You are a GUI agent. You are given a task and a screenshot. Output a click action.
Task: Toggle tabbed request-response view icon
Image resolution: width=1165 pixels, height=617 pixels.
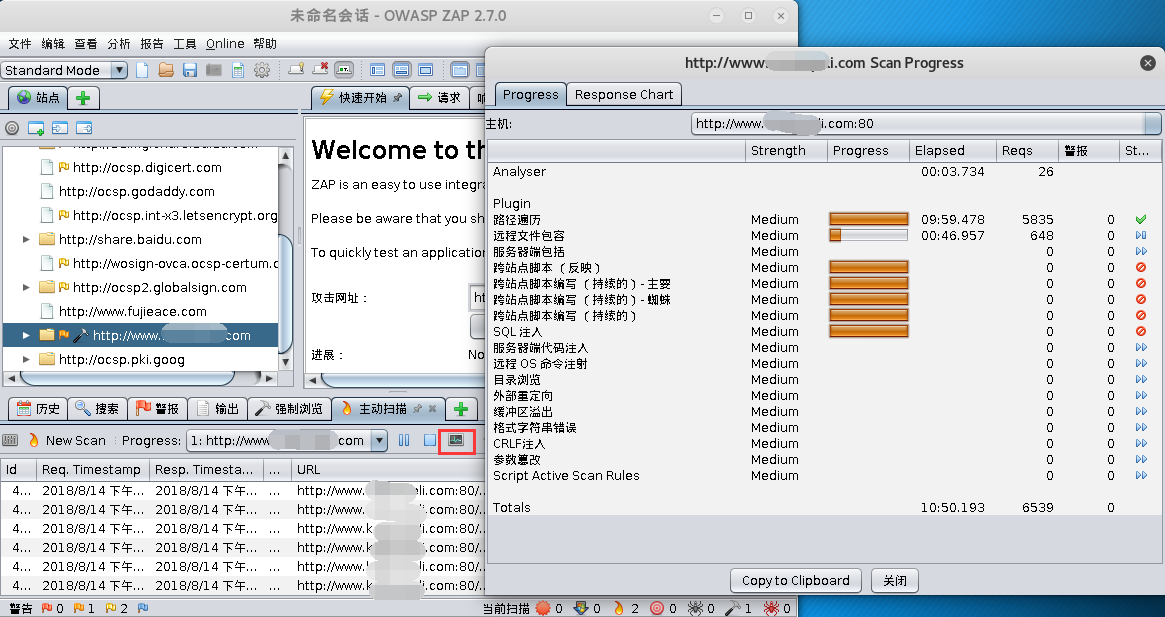460,70
